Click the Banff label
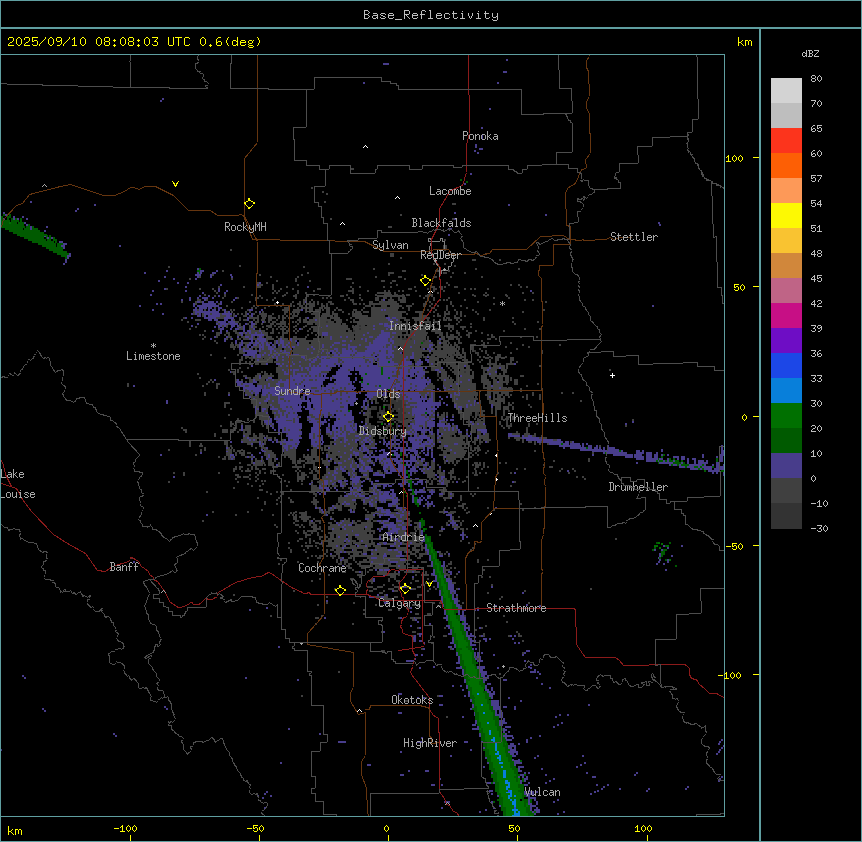Screen dimensions: 862x842 pos(124,567)
